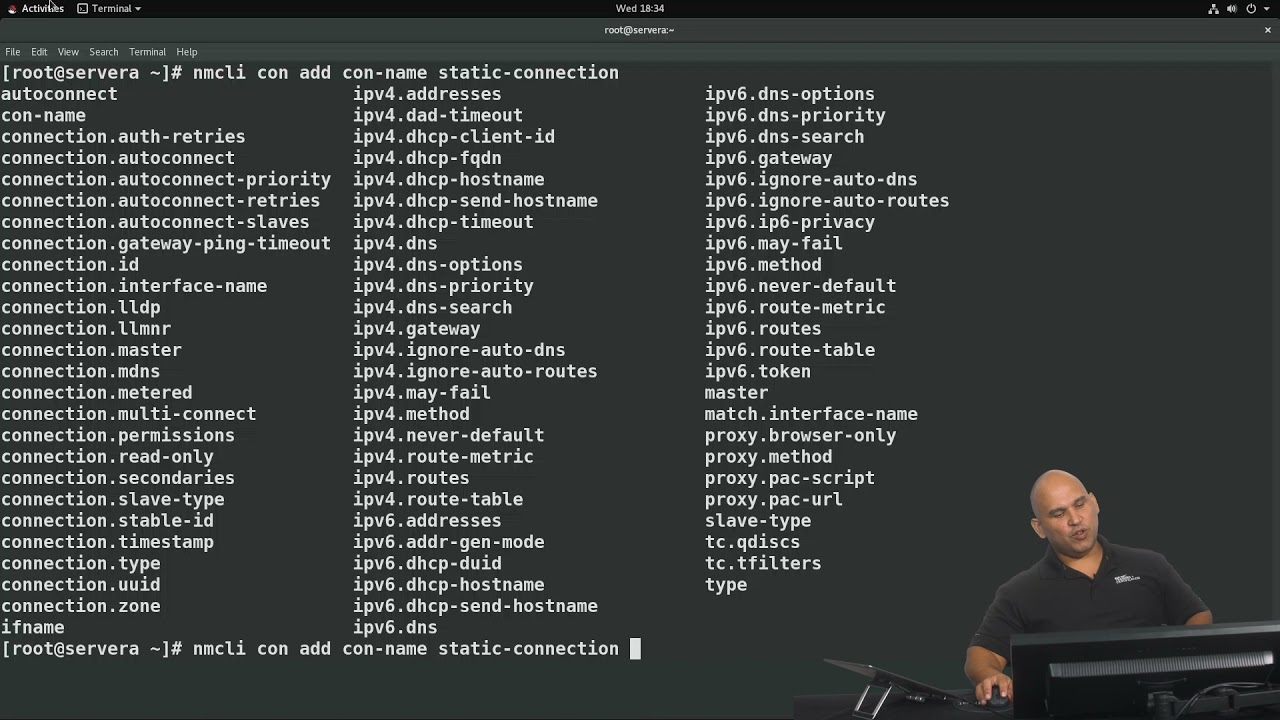The image size is (1280, 720).
Task: Open the Terminal menu in menu bar
Action: (x=147, y=52)
